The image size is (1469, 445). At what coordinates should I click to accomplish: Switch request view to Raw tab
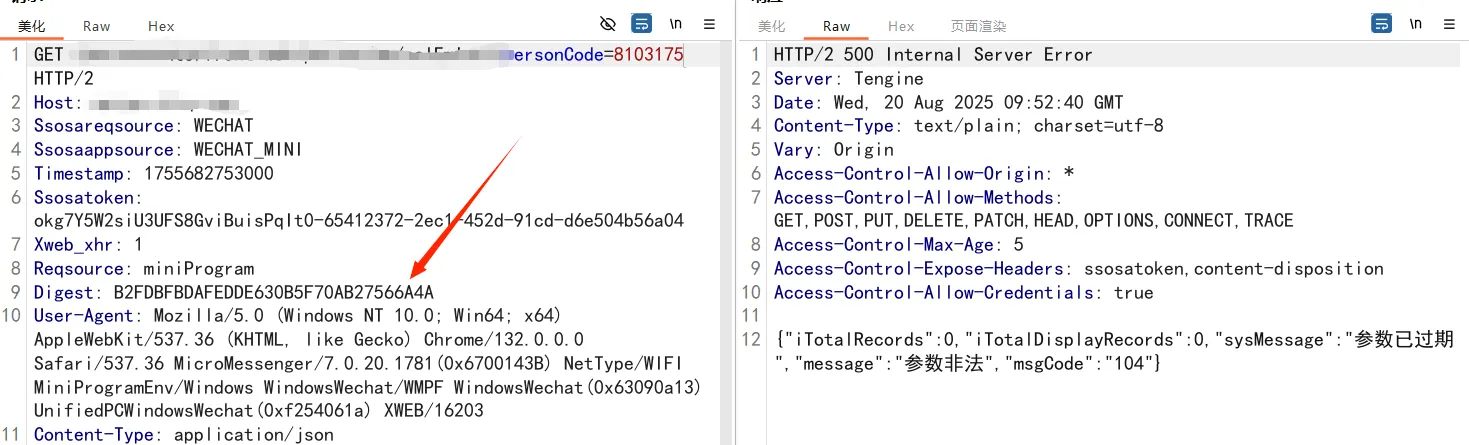[x=97, y=26]
